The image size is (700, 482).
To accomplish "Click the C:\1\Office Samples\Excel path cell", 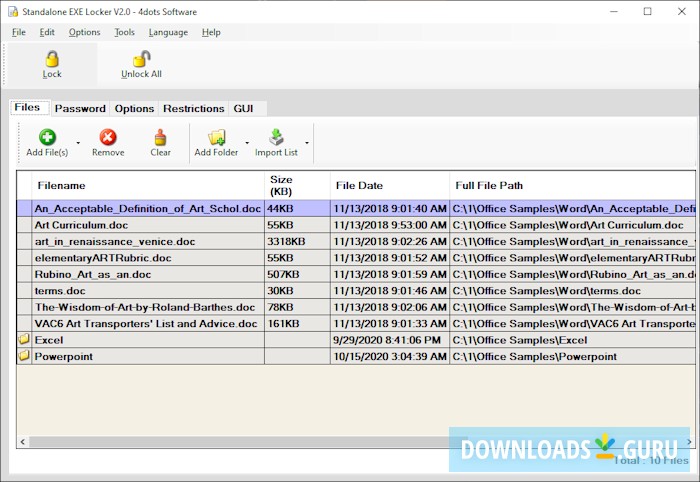I will coord(573,340).
